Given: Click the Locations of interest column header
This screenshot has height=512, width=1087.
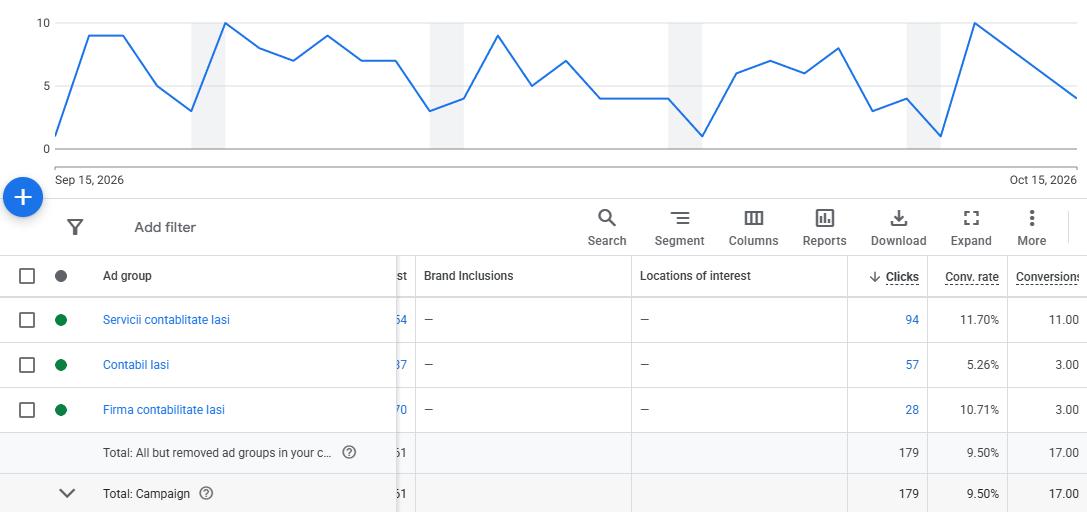Looking at the screenshot, I should 695,276.
